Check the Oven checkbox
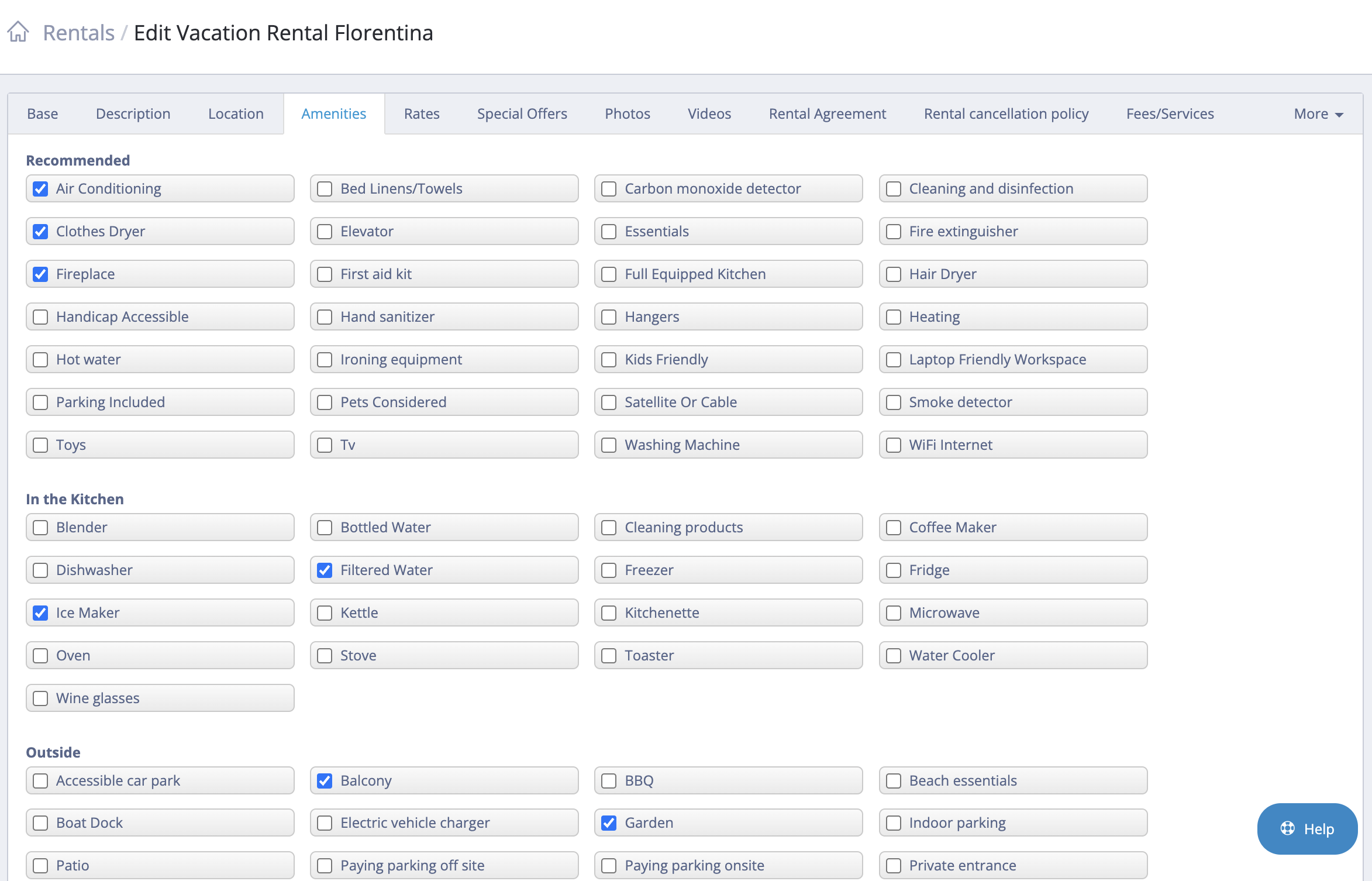 coord(40,656)
